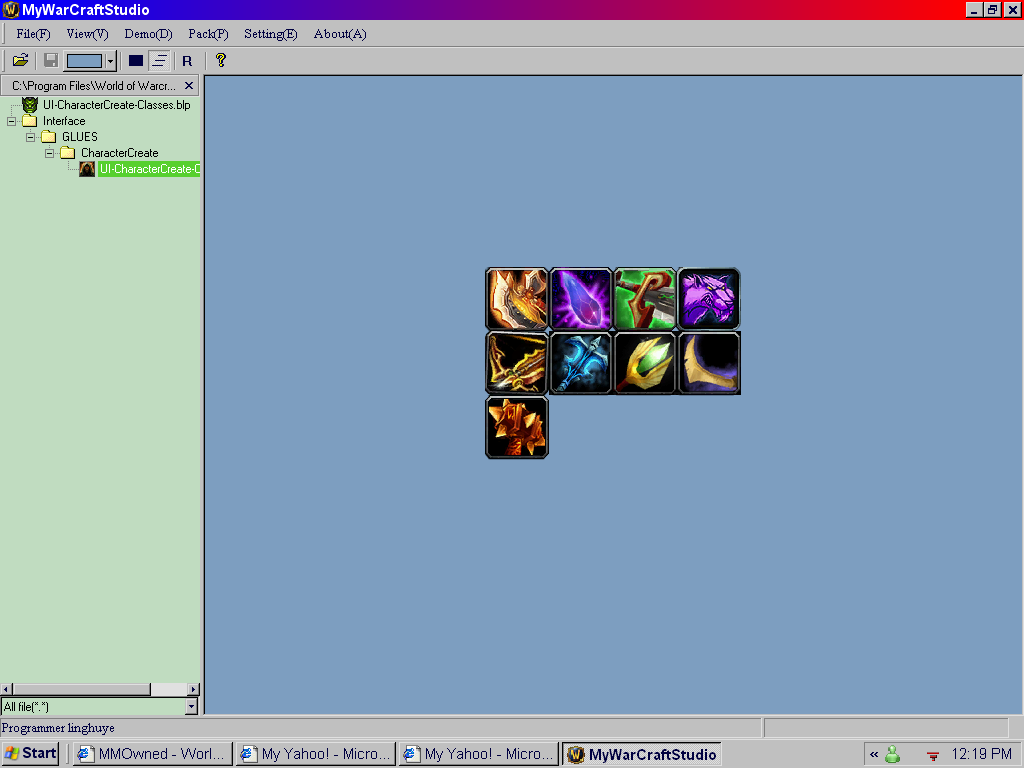Select the Mage purple crystal class icon

(x=581, y=299)
